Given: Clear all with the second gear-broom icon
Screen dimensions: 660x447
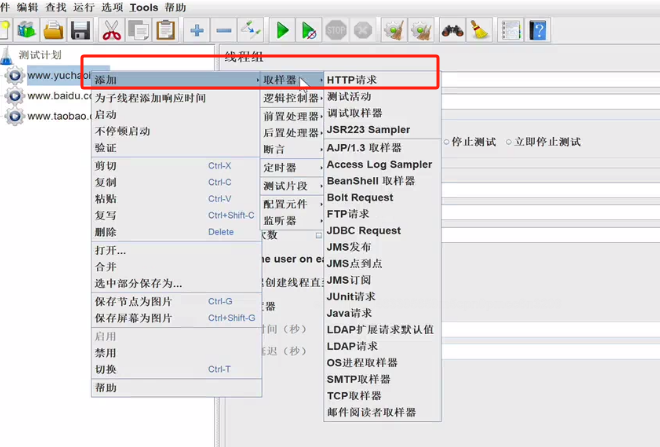Looking at the screenshot, I should [x=421, y=30].
